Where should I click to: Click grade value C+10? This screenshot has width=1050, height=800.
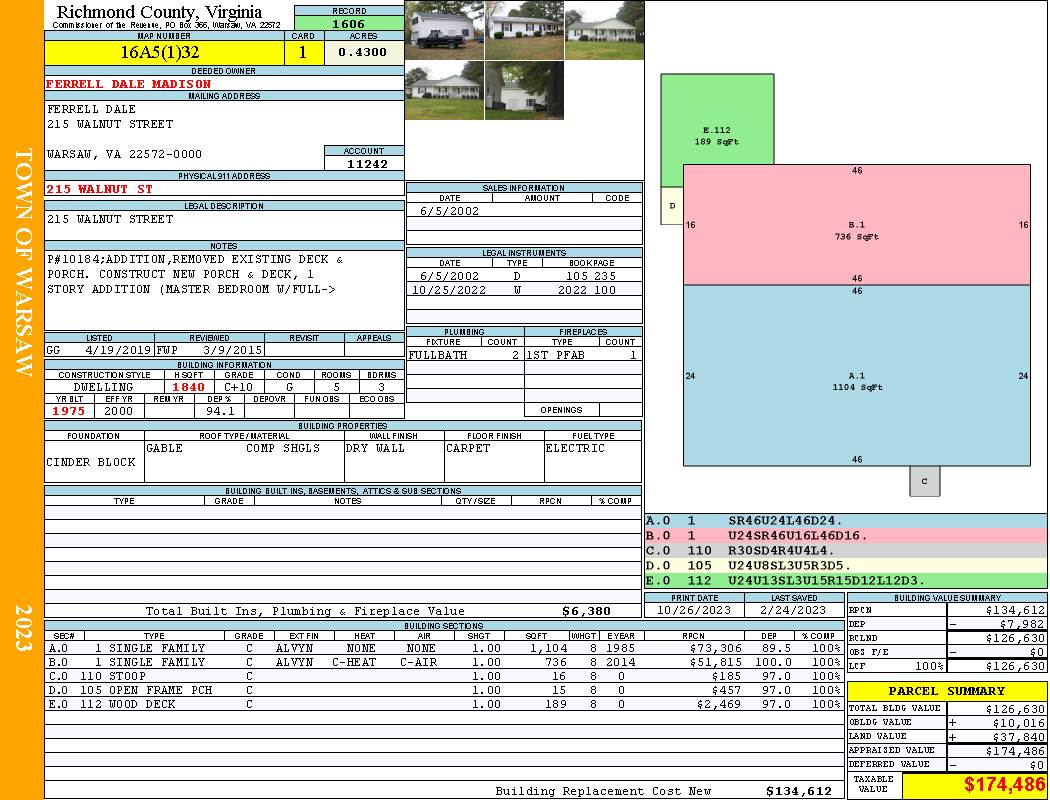[x=239, y=387]
